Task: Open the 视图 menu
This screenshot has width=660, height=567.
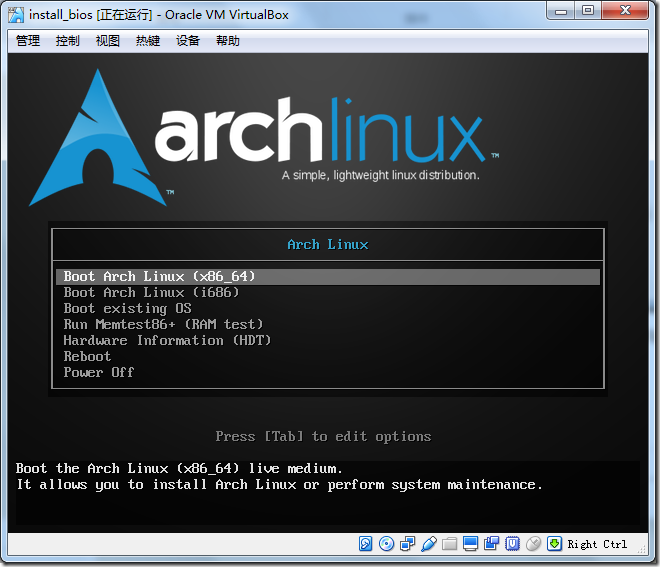Action: click(x=108, y=41)
